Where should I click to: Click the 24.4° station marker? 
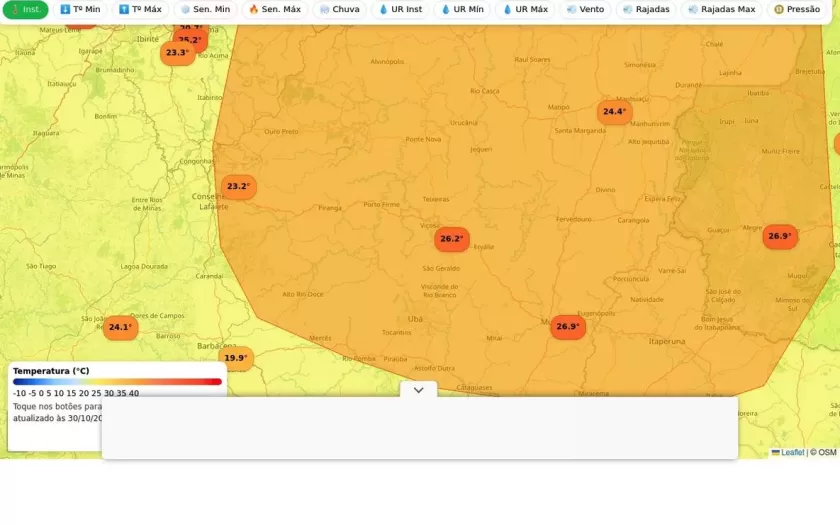tap(614, 112)
